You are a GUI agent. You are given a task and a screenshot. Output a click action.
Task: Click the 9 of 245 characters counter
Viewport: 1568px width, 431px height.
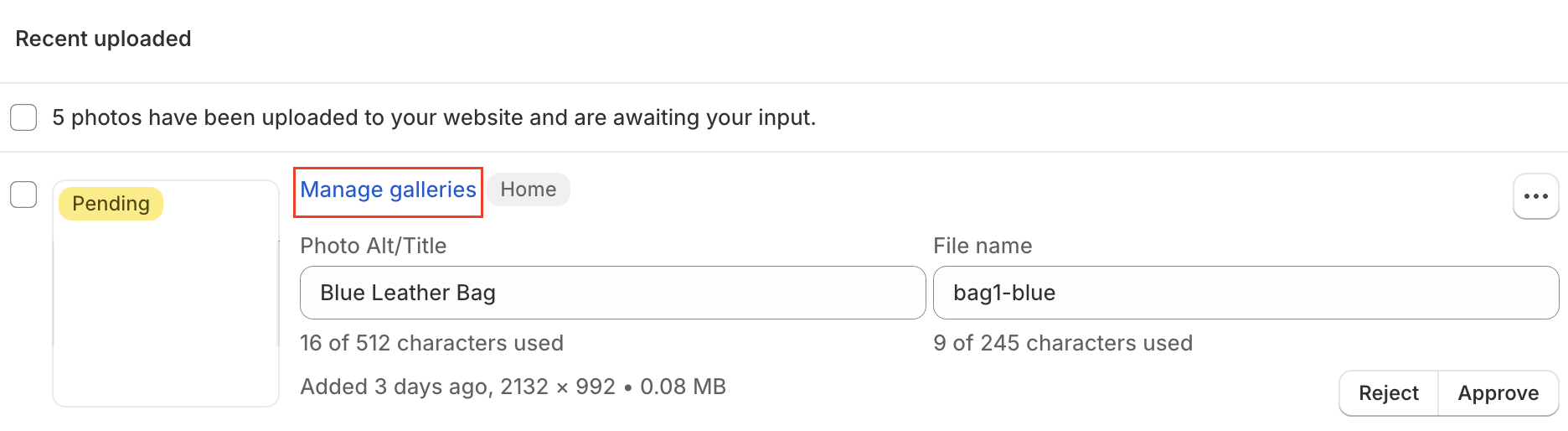[1062, 343]
